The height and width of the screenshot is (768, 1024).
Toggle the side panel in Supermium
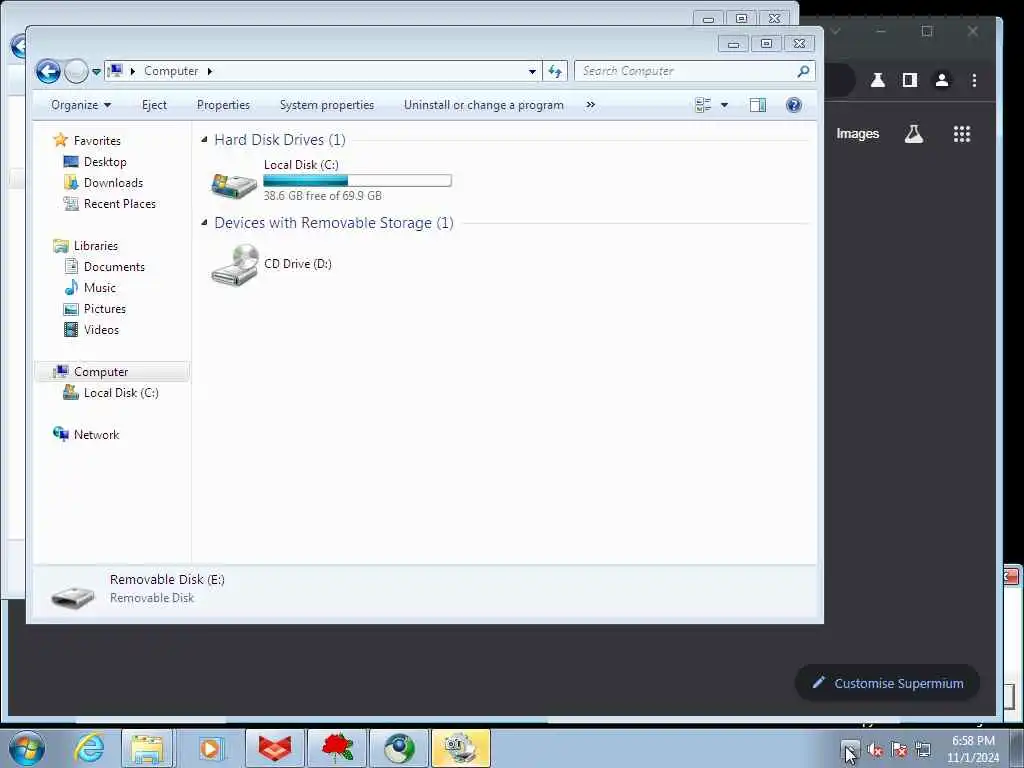coord(910,80)
